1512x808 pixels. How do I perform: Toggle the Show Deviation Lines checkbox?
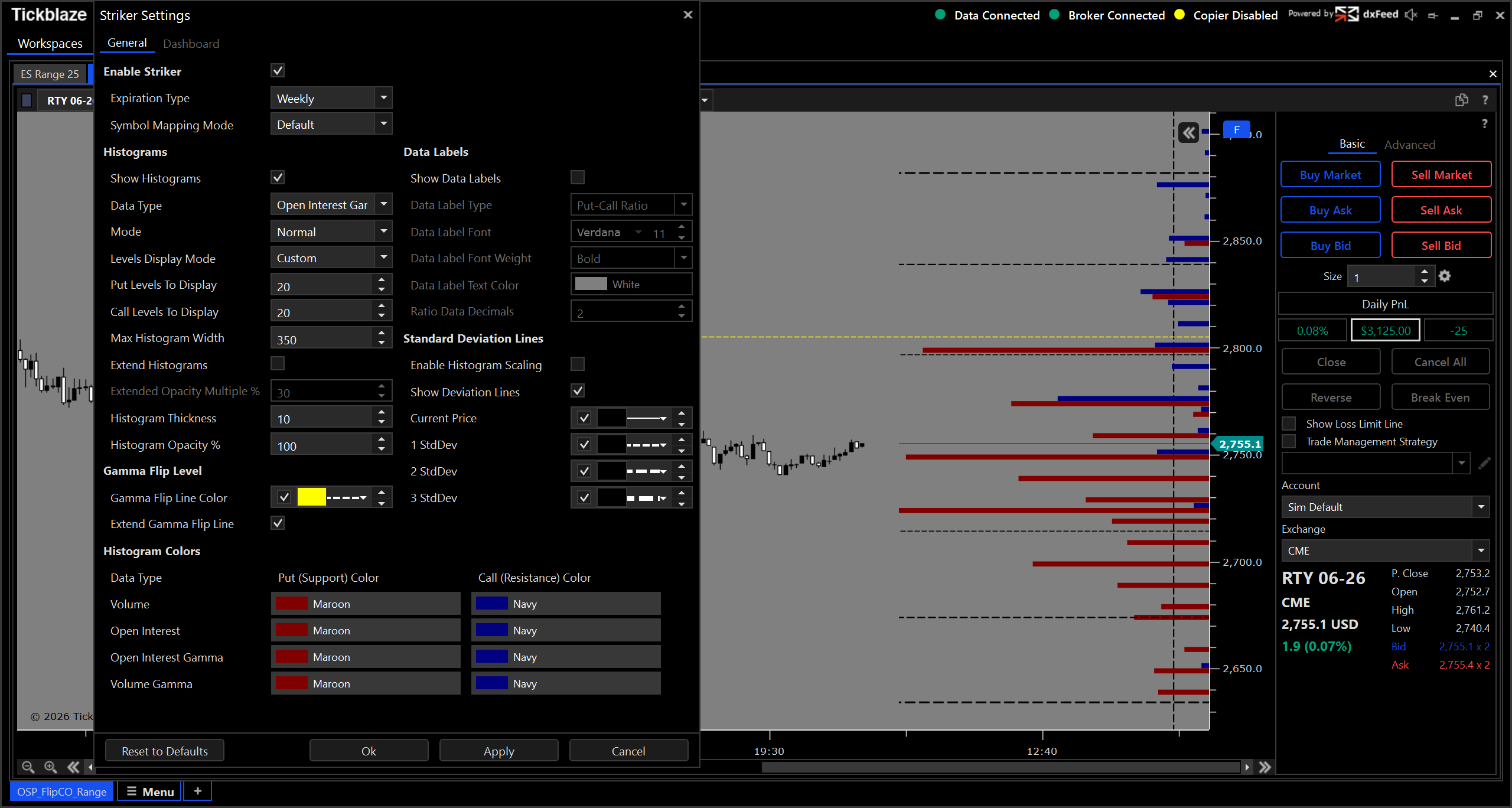pyautogui.click(x=578, y=390)
